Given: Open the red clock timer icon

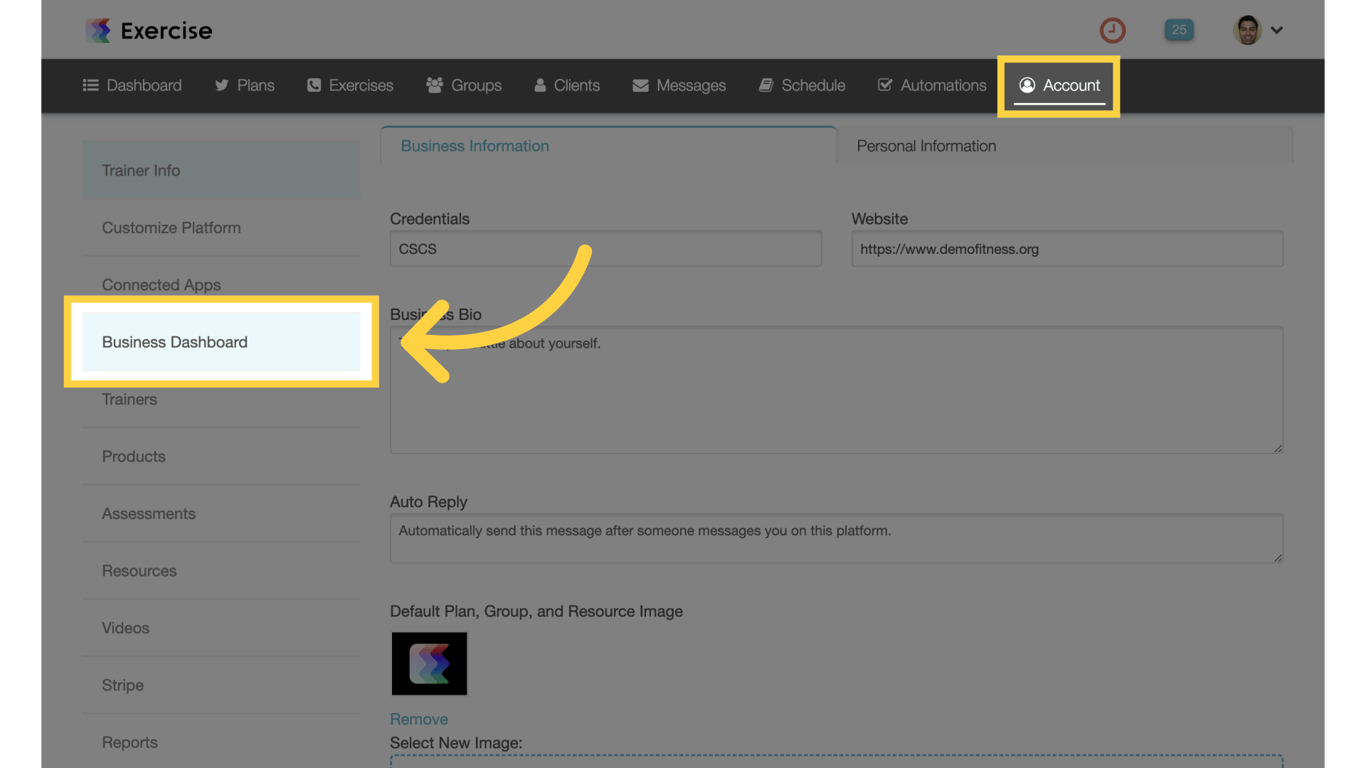Looking at the screenshot, I should pyautogui.click(x=1112, y=30).
